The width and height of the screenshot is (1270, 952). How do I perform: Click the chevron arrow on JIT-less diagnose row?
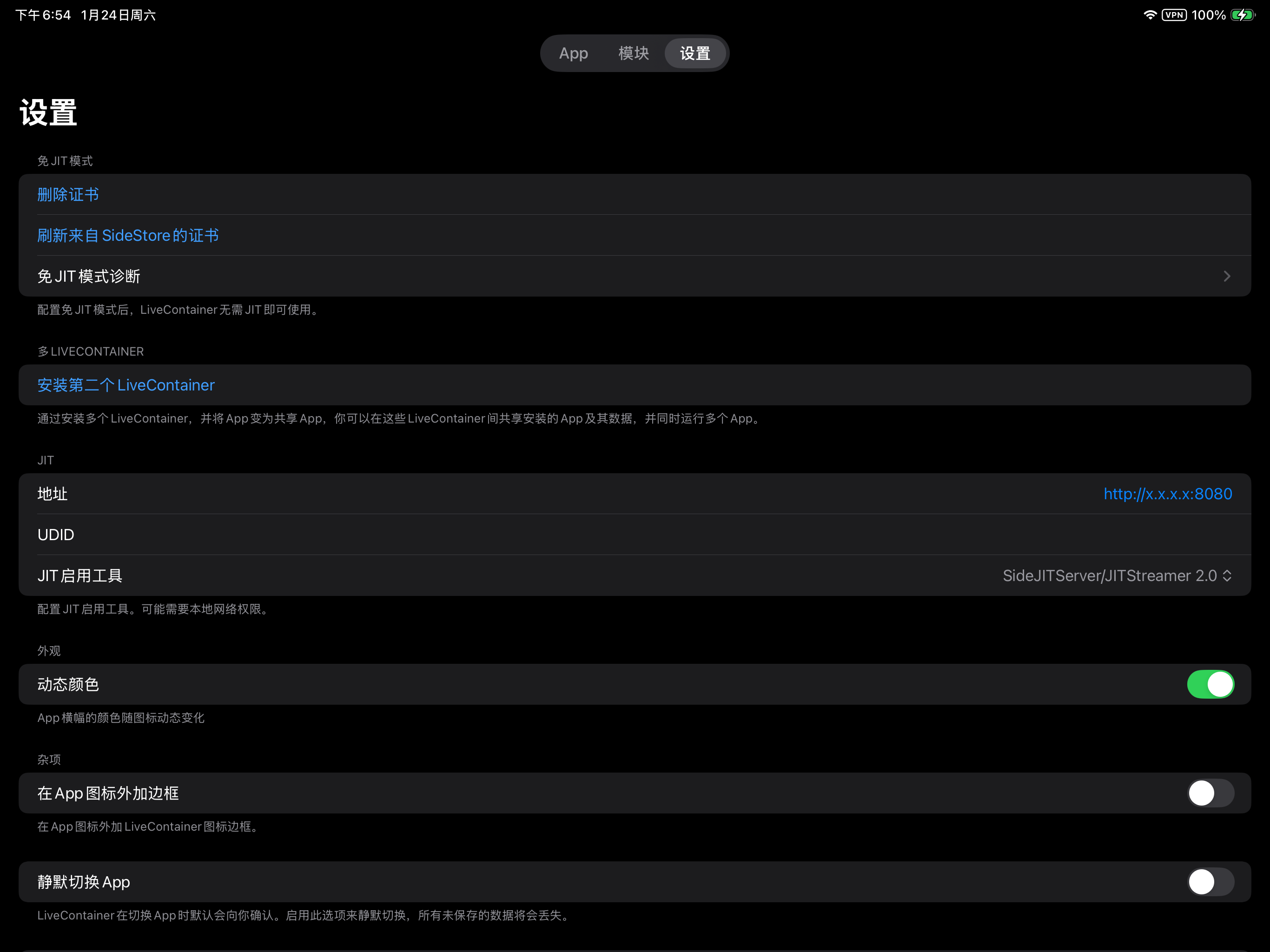1226,276
